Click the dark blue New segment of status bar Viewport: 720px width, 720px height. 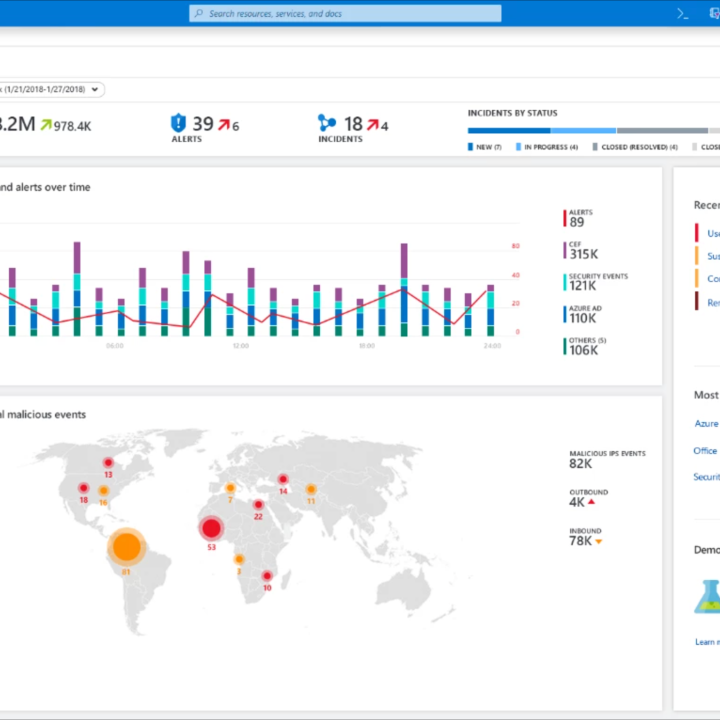[x=509, y=130]
